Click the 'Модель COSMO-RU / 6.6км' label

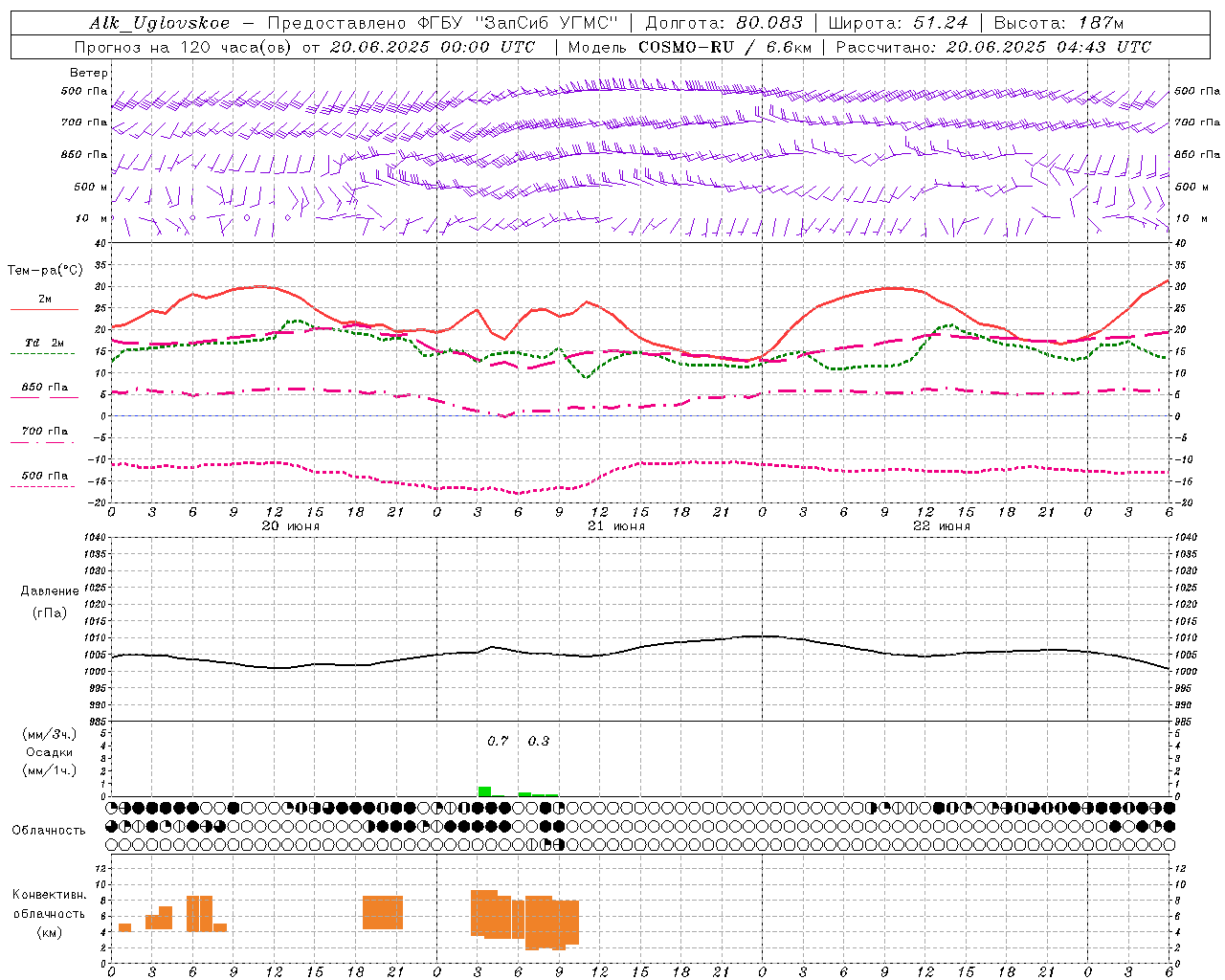tap(690, 47)
